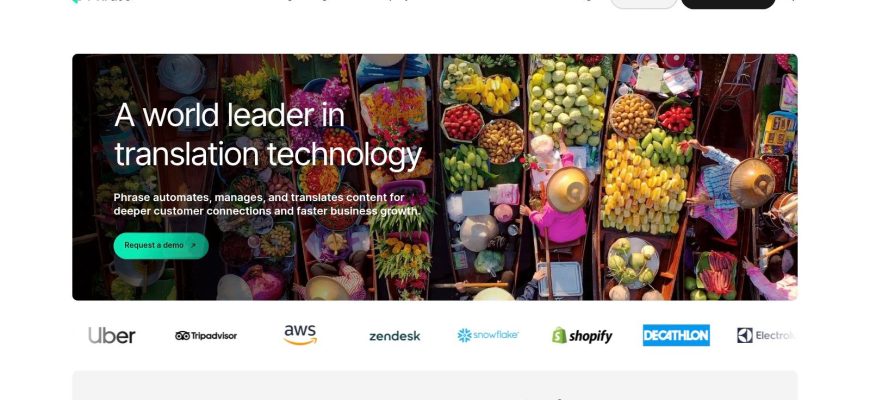Click the black button in top navigation

728,4
